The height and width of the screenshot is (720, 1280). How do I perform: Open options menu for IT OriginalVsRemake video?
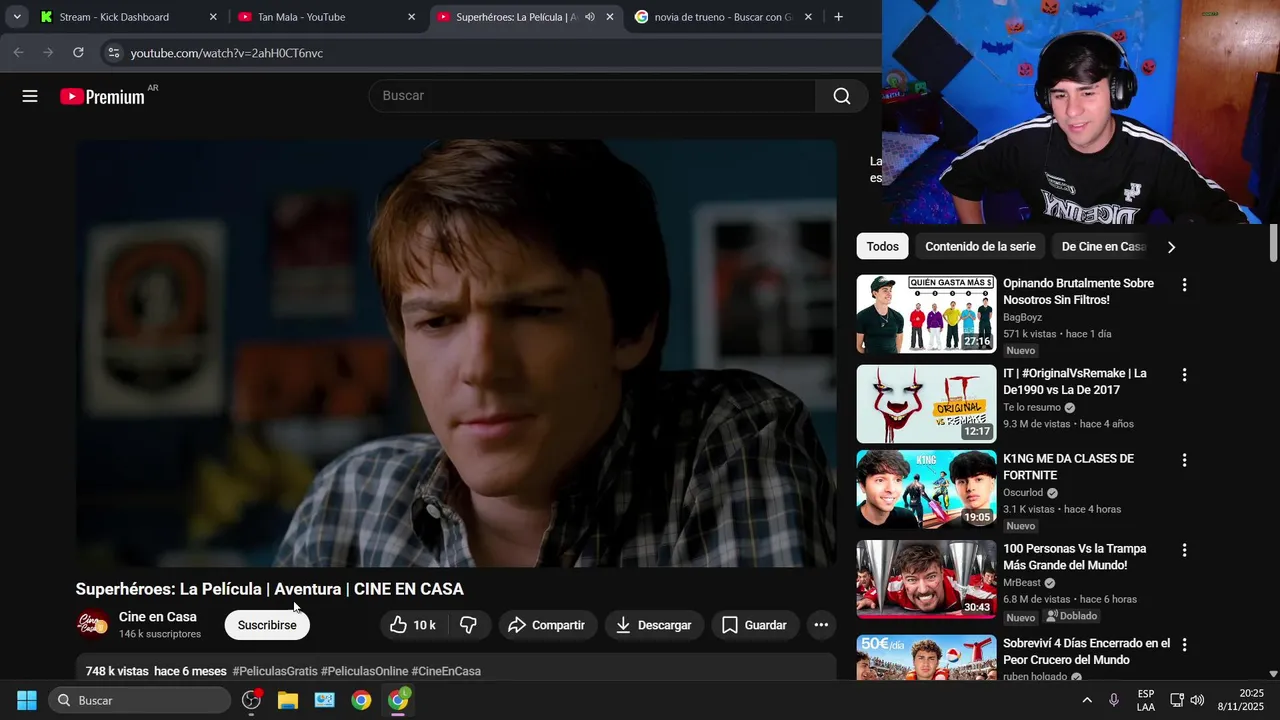click(x=1184, y=375)
